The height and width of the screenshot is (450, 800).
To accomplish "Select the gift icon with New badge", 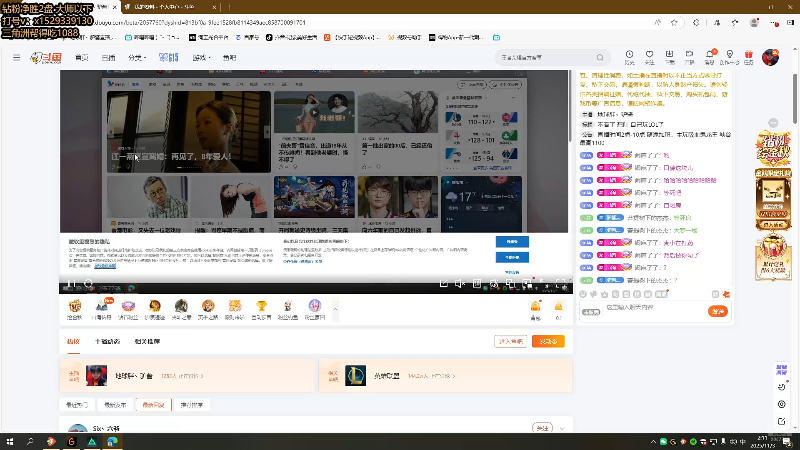I will click(102, 306).
